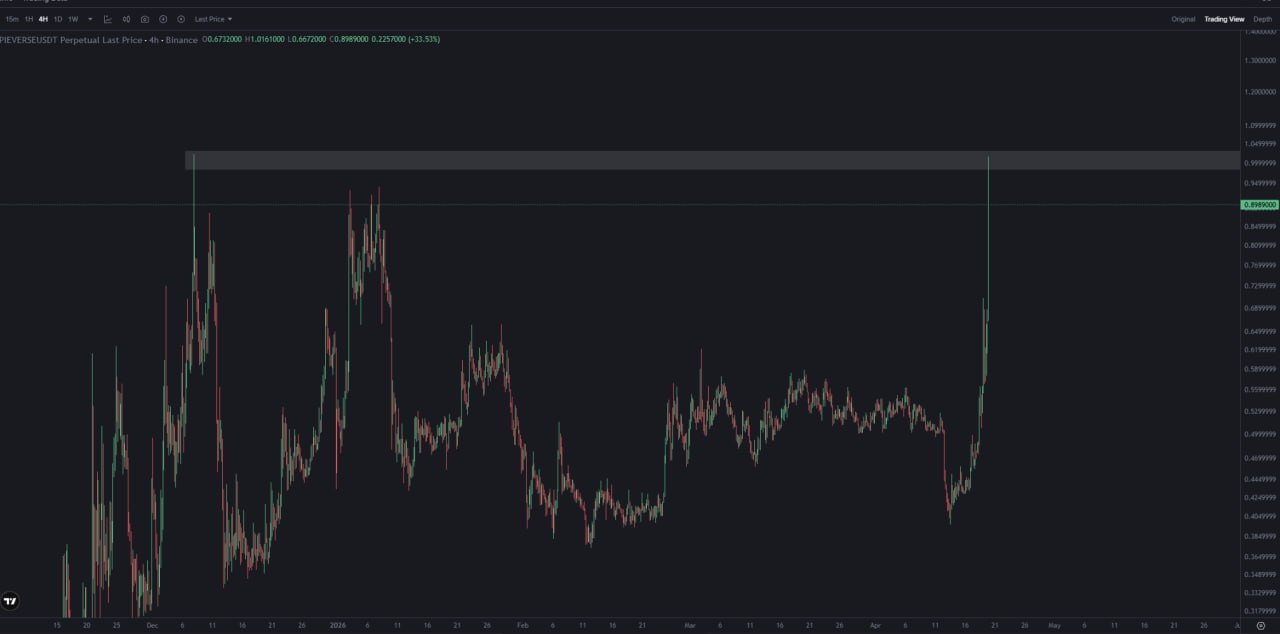Select the 15m timeframe
This screenshot has width=1280, height=634.
(12, 19)
